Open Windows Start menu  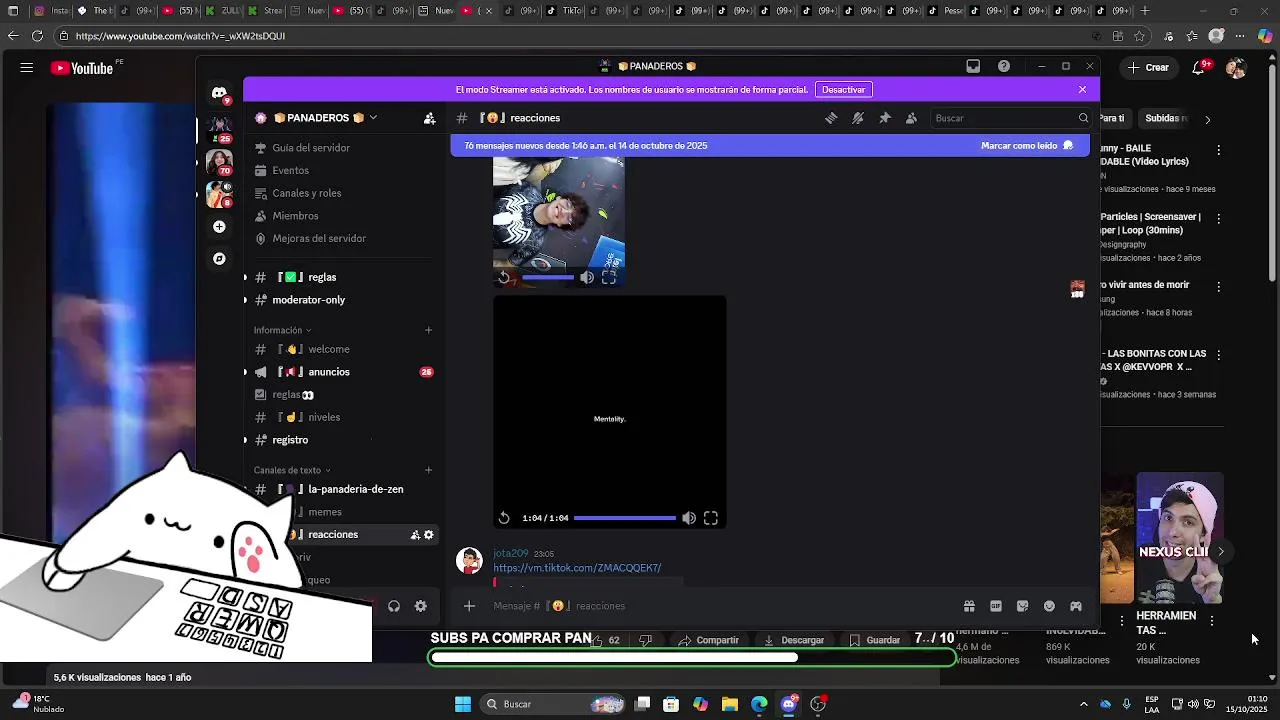pyautogui.click(x=463, y=704)
